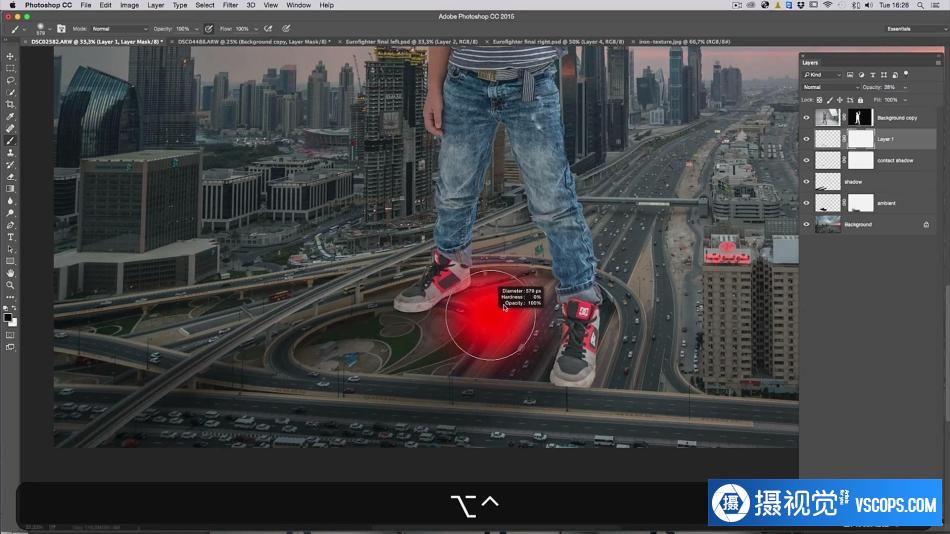Open the Select menu
This screenshot has width=950, height=534.
tap(205, 5)
